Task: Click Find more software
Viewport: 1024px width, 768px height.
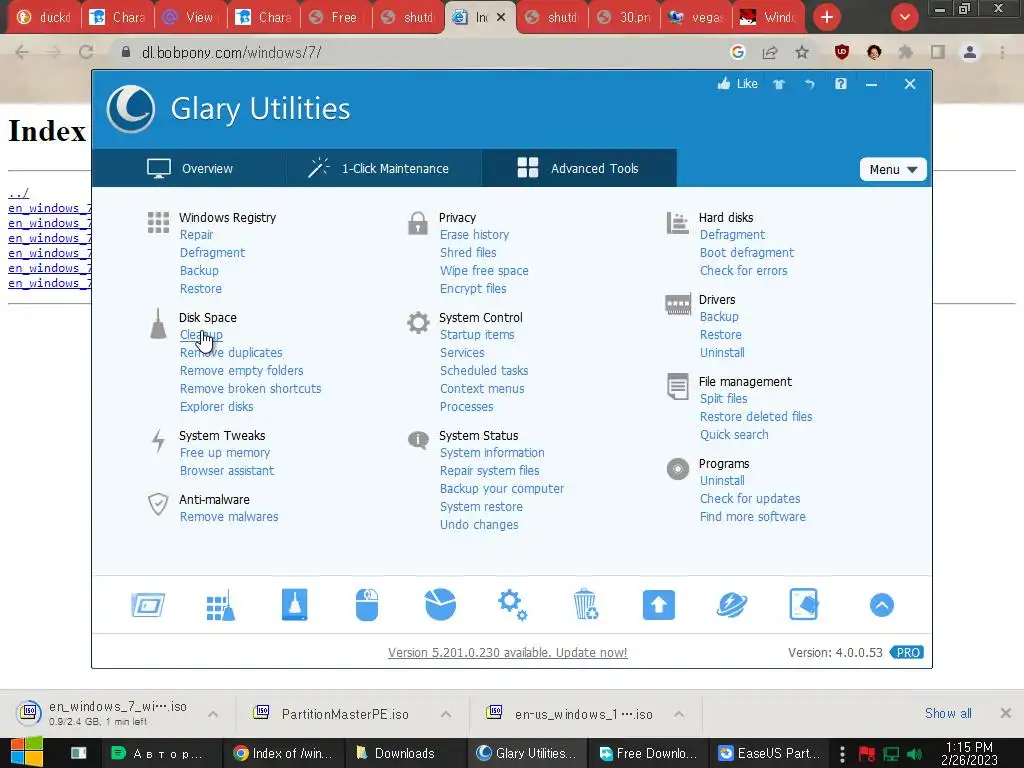Action: tap(752, 517)
